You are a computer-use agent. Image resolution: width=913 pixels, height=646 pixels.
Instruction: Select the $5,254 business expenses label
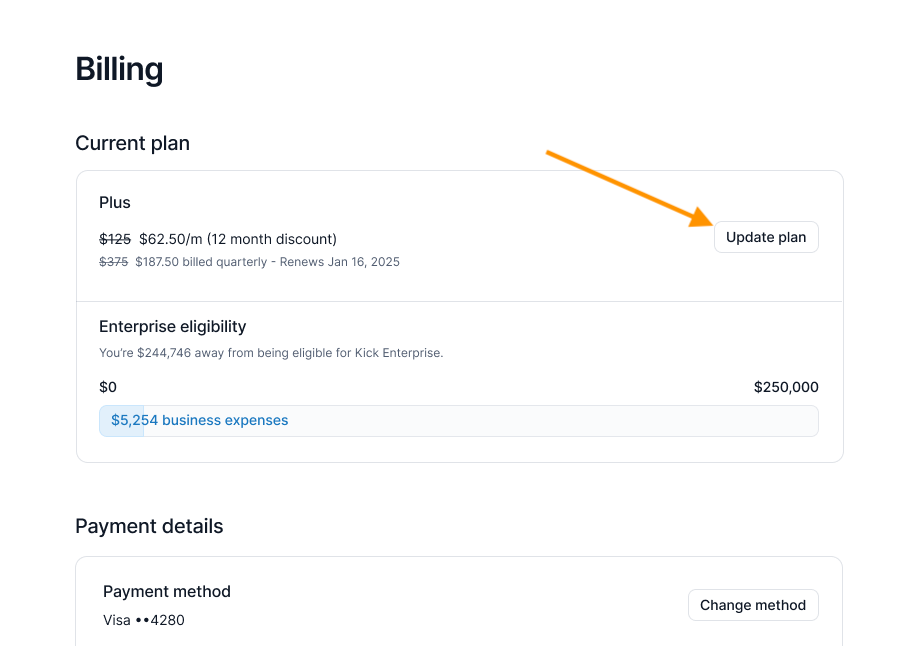[x=199, y=421]
